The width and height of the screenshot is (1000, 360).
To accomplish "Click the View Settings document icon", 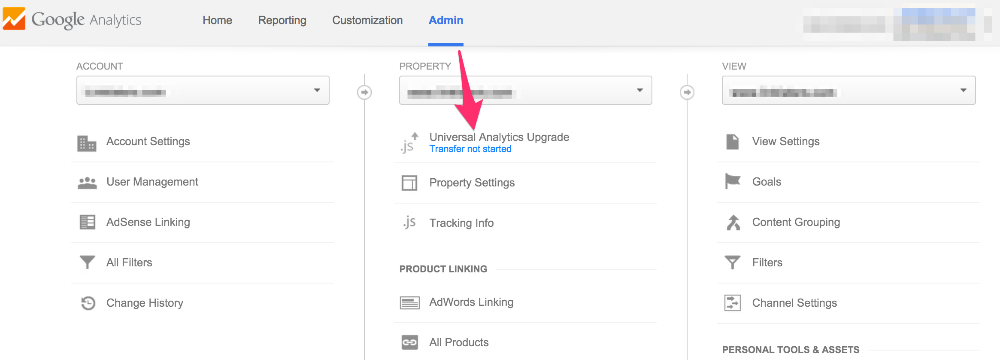I will tap(732, 142).
